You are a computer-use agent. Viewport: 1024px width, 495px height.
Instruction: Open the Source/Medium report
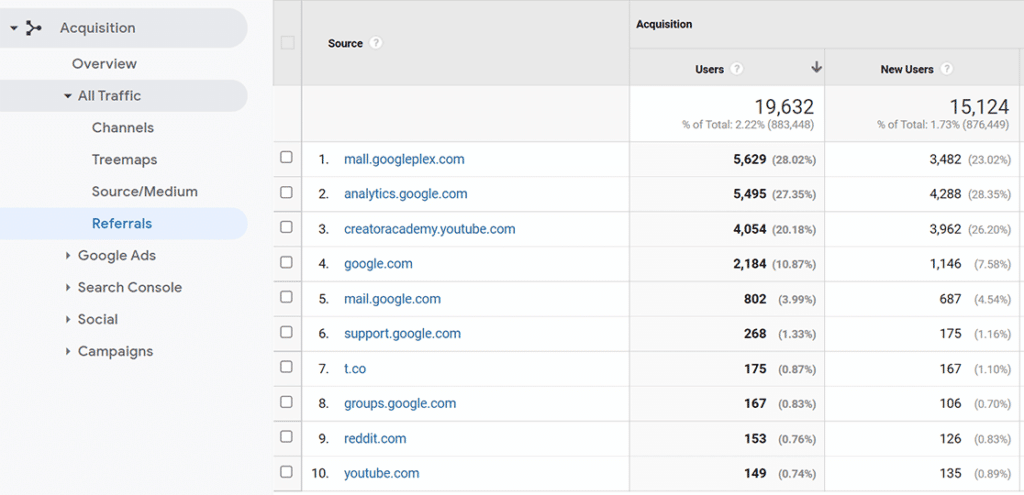(144, 191)
